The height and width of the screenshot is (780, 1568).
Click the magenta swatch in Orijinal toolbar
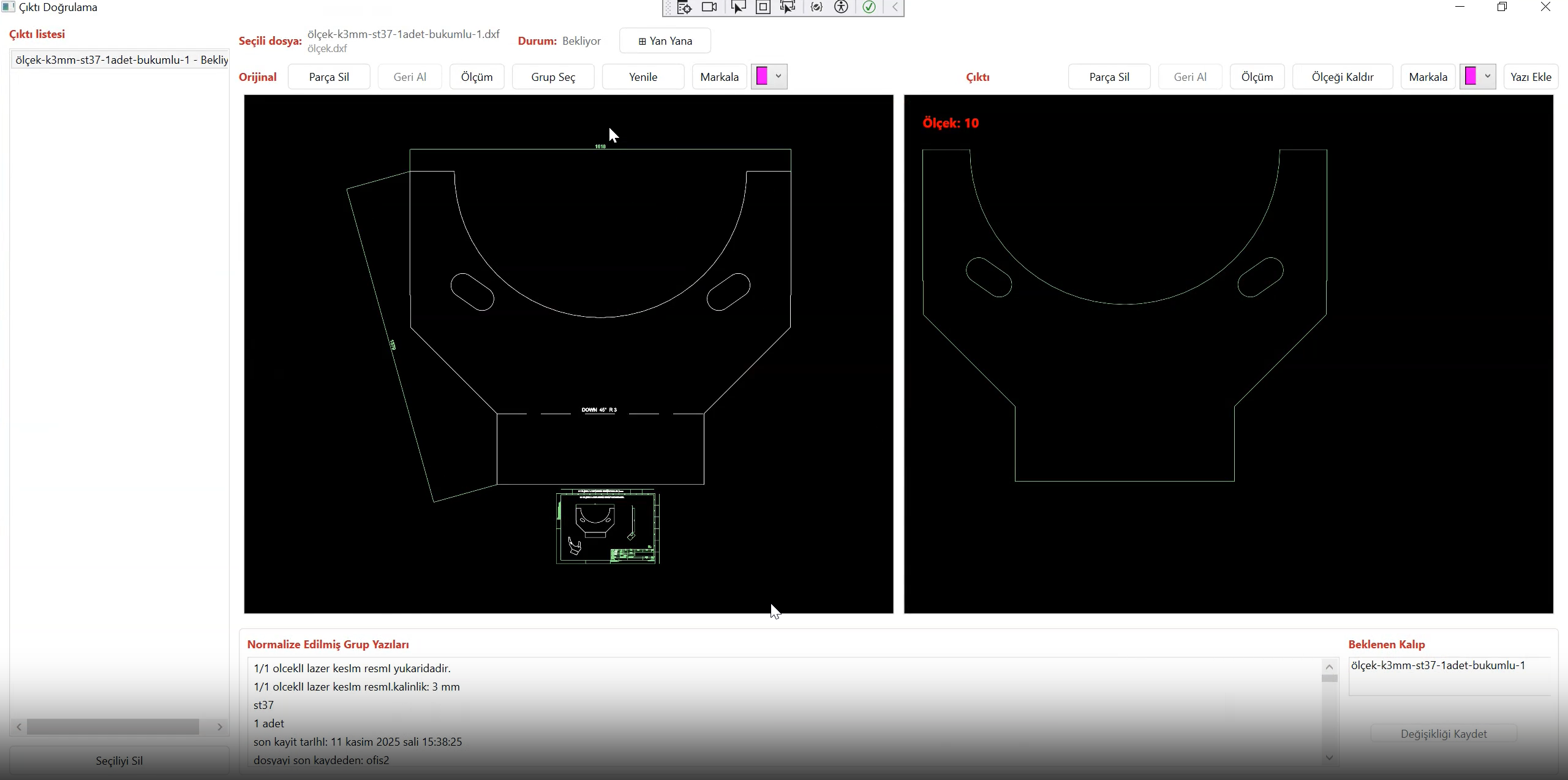coord(762,77)
